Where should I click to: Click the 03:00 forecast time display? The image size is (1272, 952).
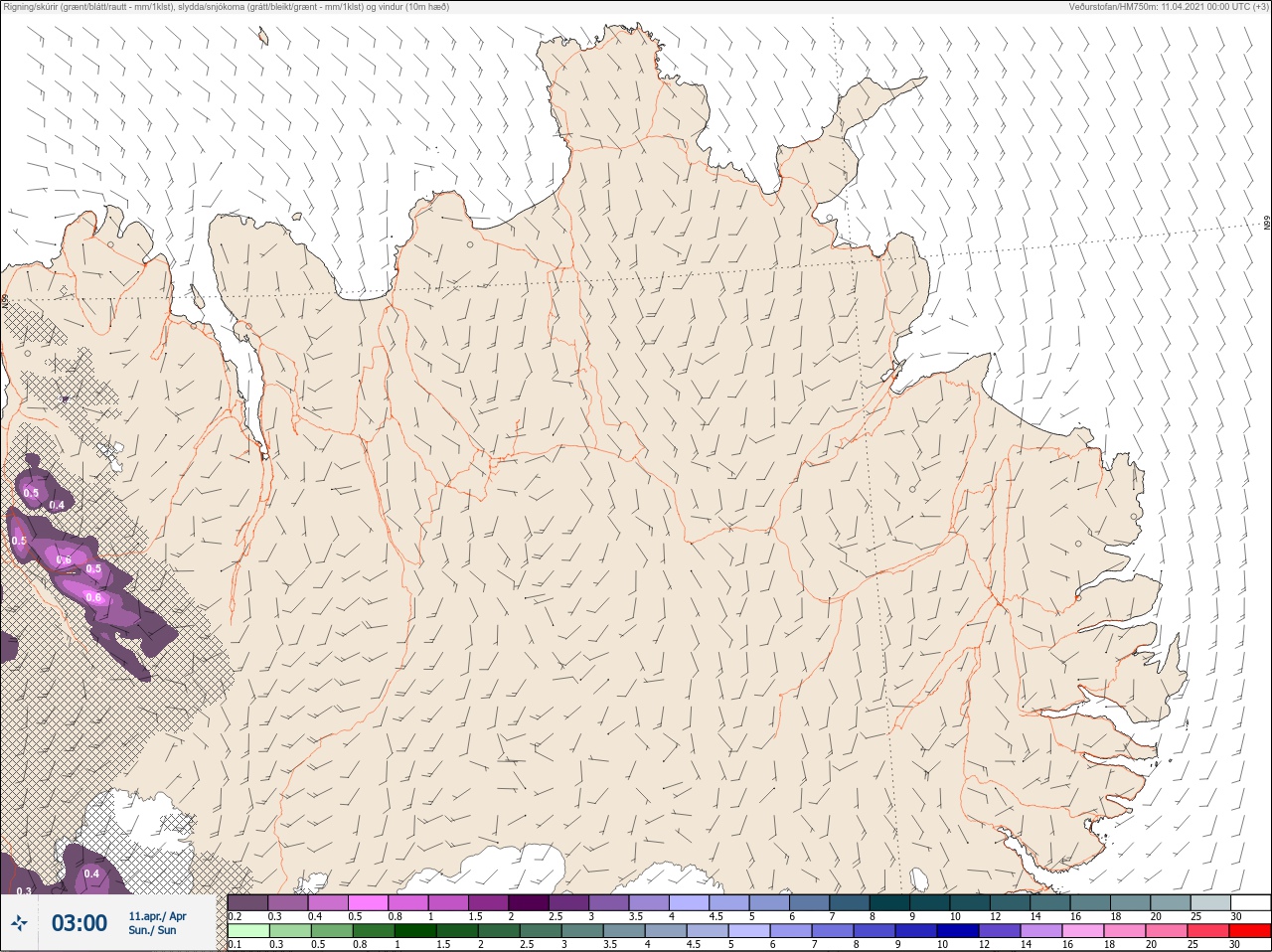(79, 923)
